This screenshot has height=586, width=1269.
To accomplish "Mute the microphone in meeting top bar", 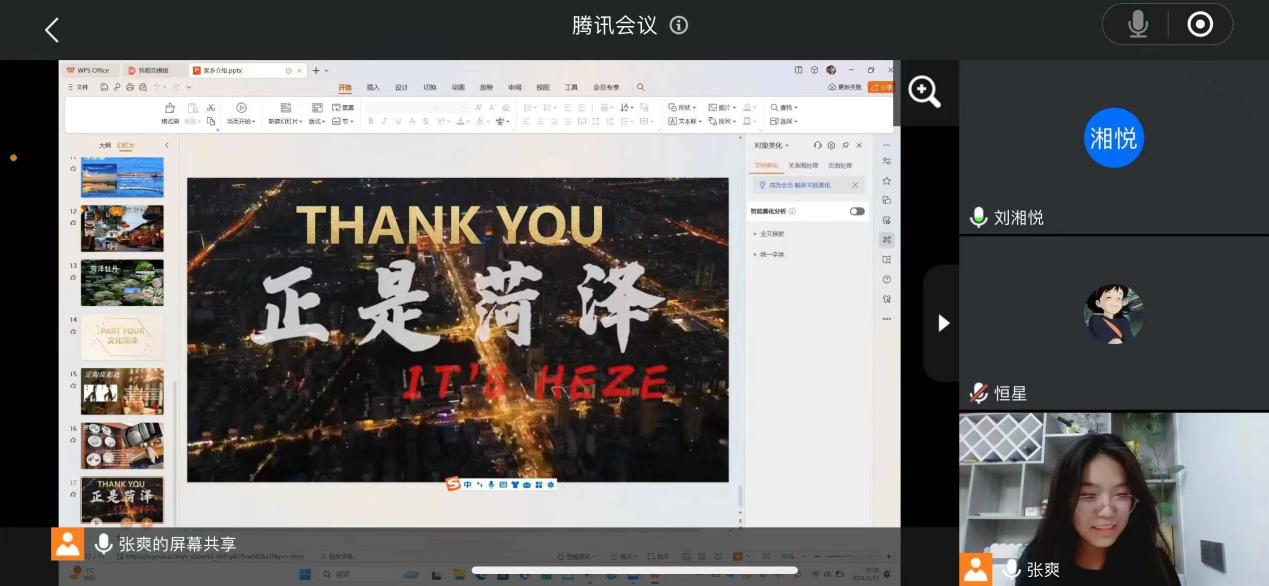I will pyautogui.click(x=1138, y=25).
